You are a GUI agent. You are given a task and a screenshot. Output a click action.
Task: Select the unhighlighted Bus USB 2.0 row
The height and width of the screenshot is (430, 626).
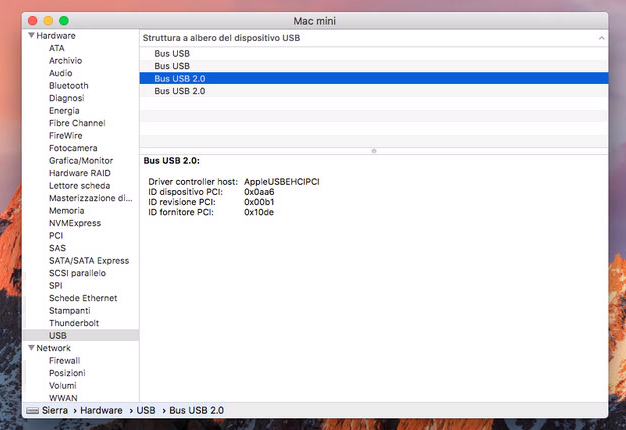[x=374, y=91]
